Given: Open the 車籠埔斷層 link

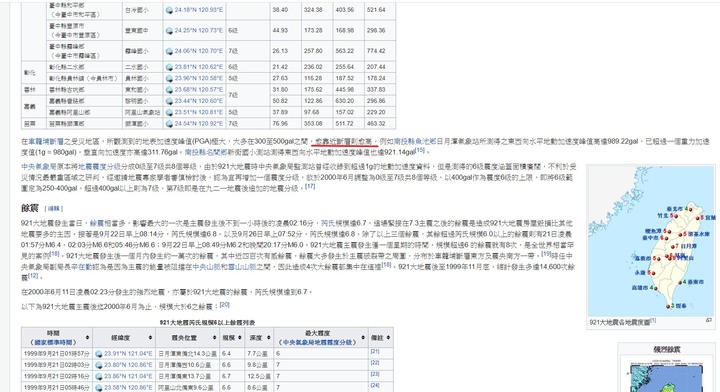Looking at the screenshot, I should (46, 142).
